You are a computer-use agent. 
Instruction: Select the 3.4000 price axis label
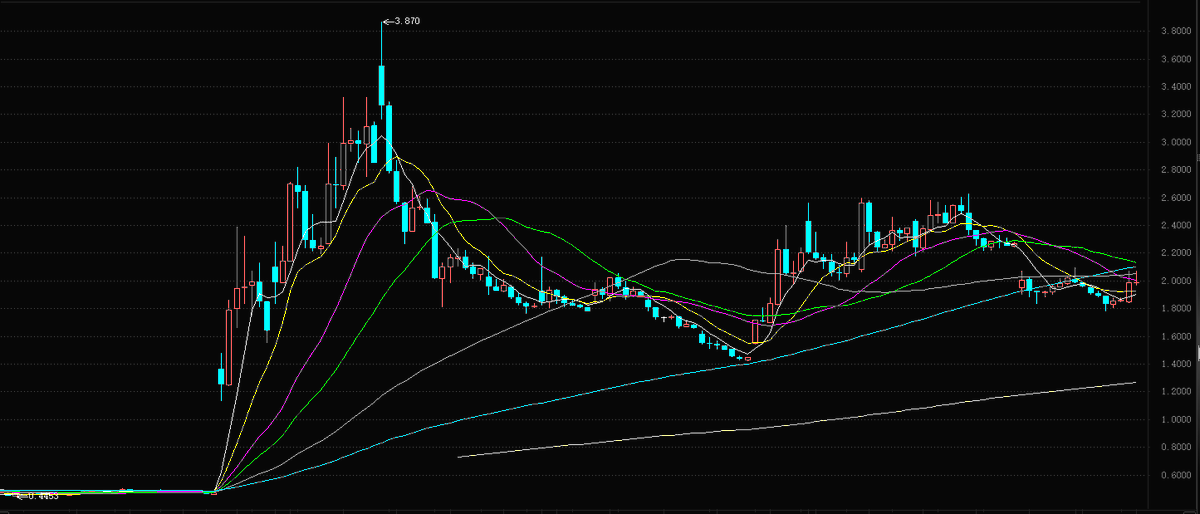click(x=1175, y=87)
